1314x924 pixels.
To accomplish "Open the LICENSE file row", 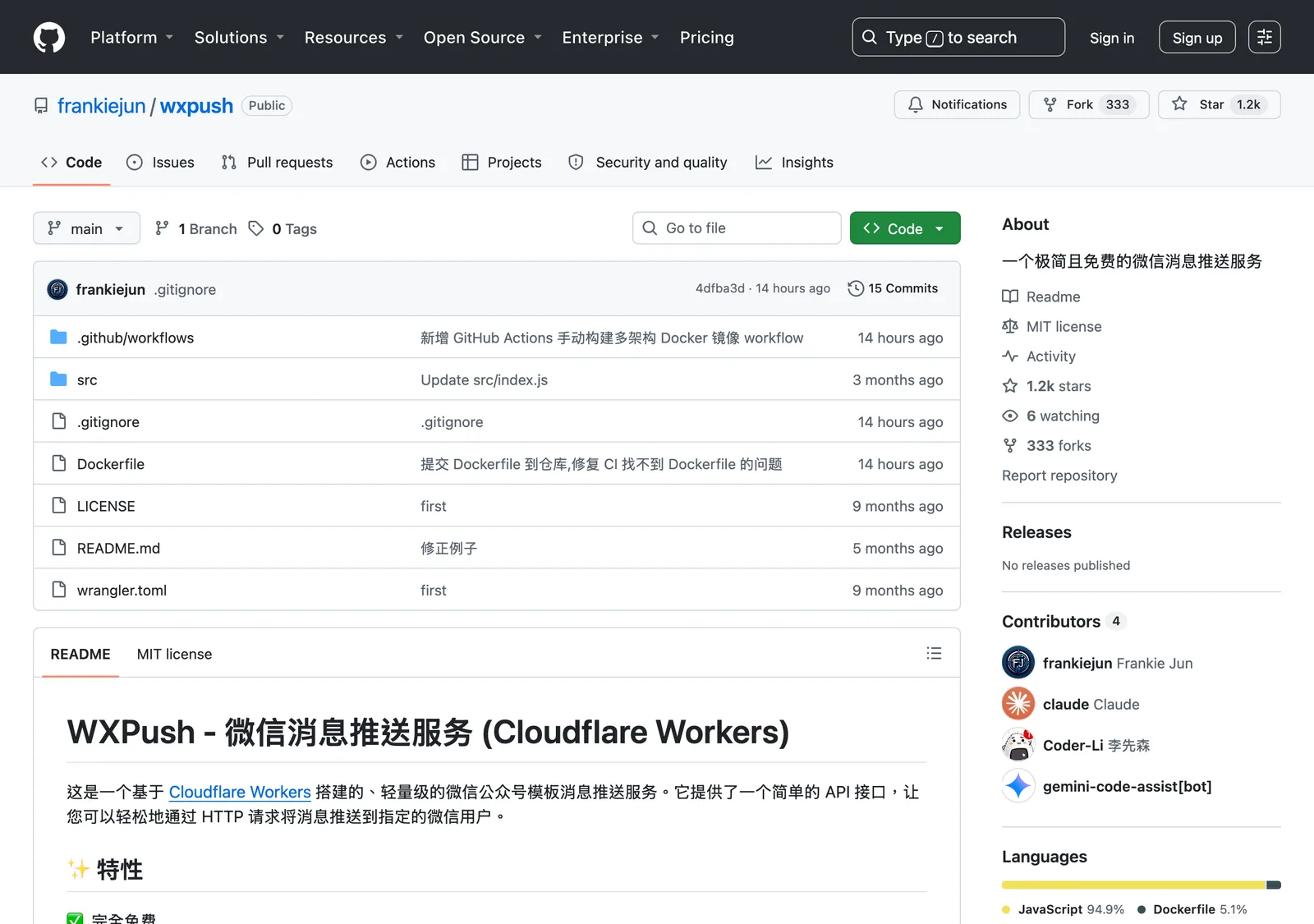I will [497, 505].
